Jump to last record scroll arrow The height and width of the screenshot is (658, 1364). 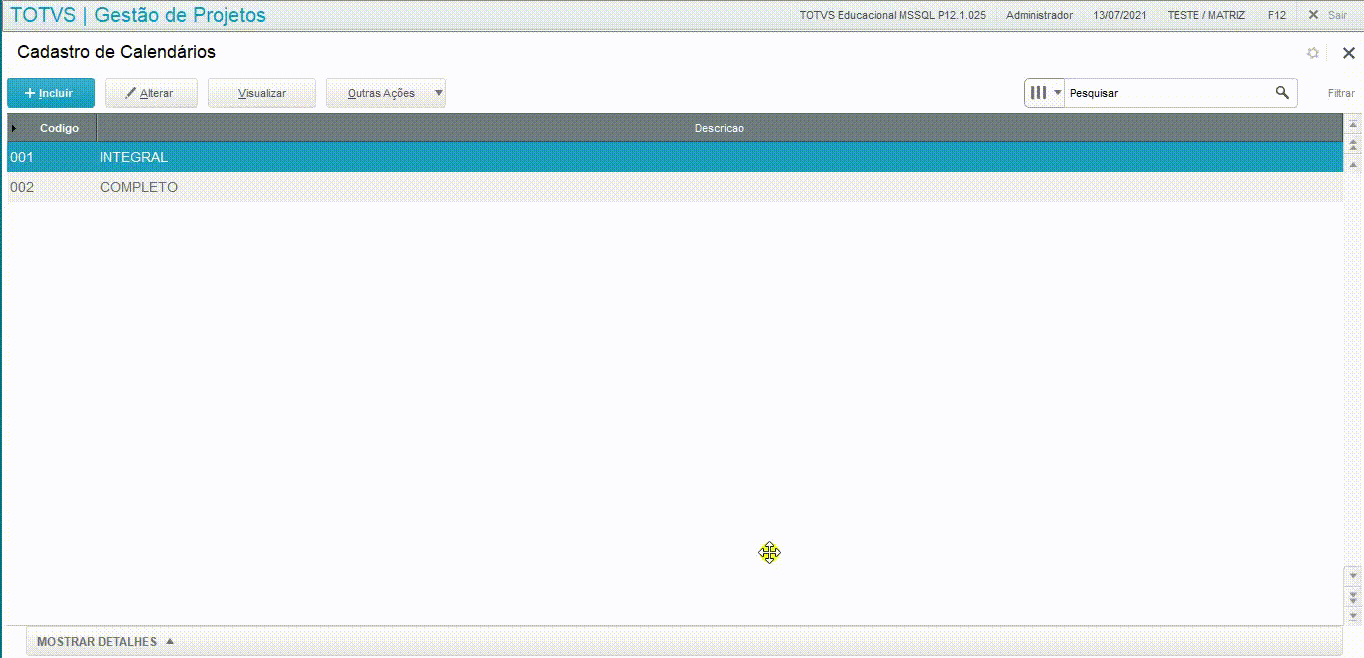[1353, 615]
